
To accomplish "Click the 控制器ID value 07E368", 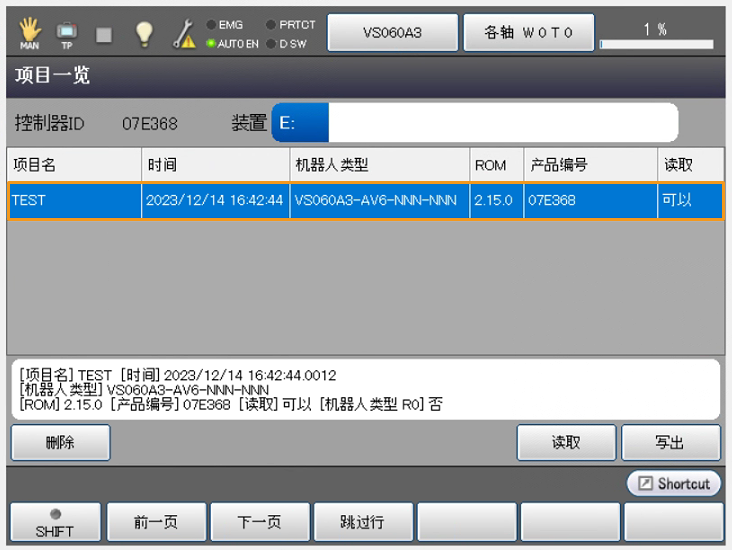I will (150, 124).
